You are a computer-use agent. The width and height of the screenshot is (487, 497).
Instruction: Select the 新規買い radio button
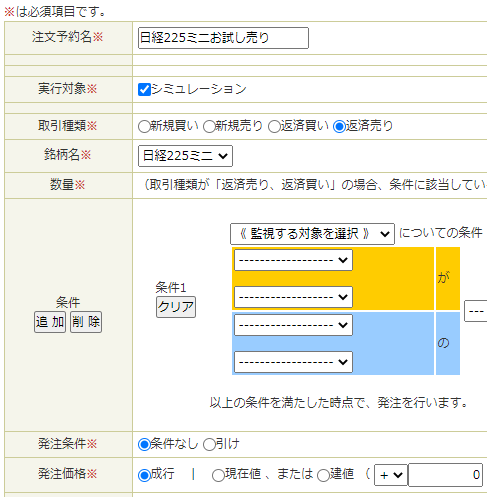pos(144,127)
